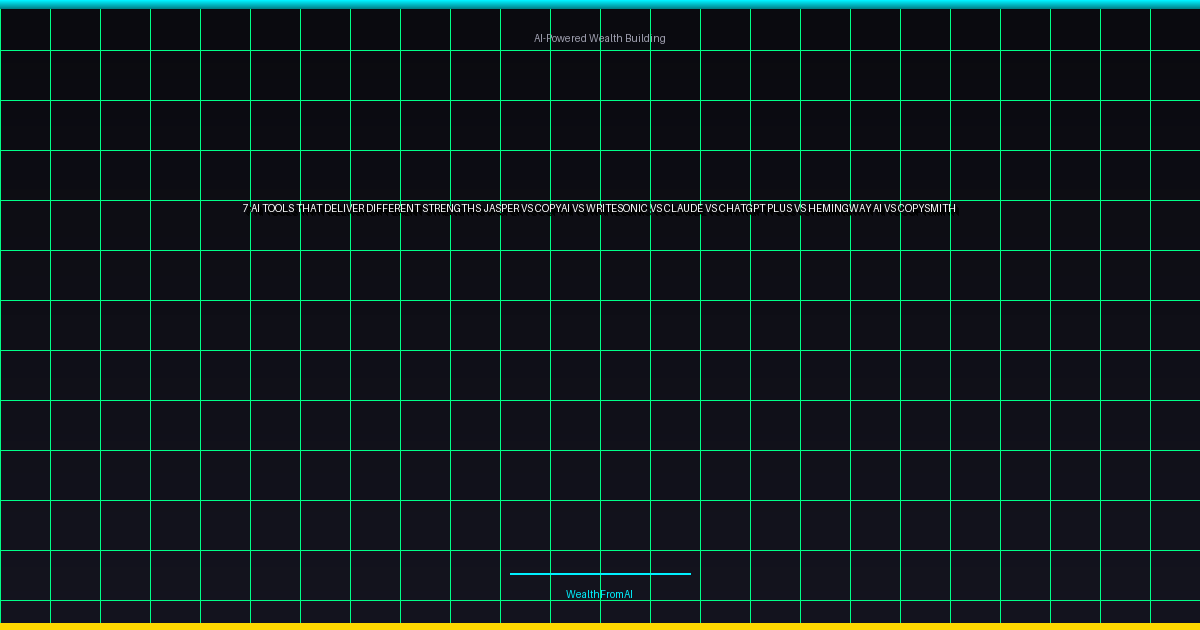Click the word THAT in the headline

pos(310,209)
